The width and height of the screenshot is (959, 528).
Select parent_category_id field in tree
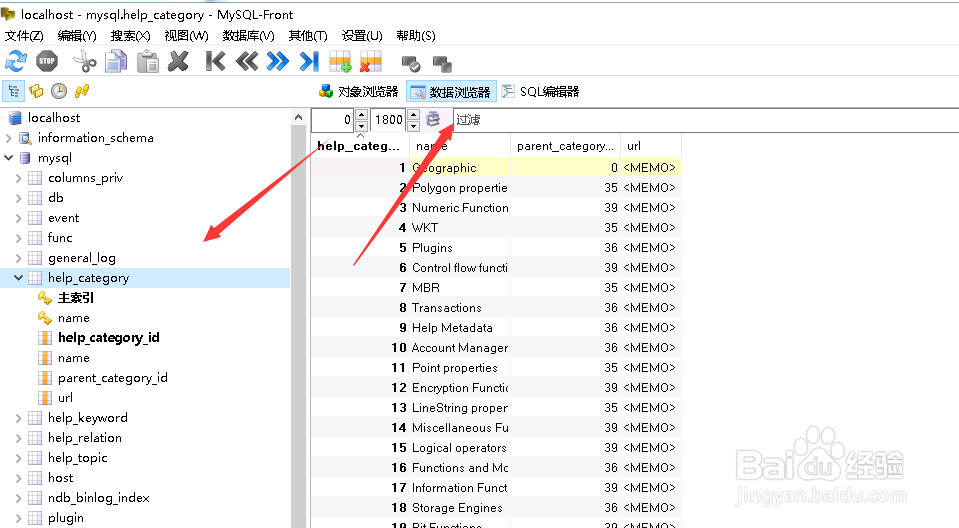pos(113,378)
